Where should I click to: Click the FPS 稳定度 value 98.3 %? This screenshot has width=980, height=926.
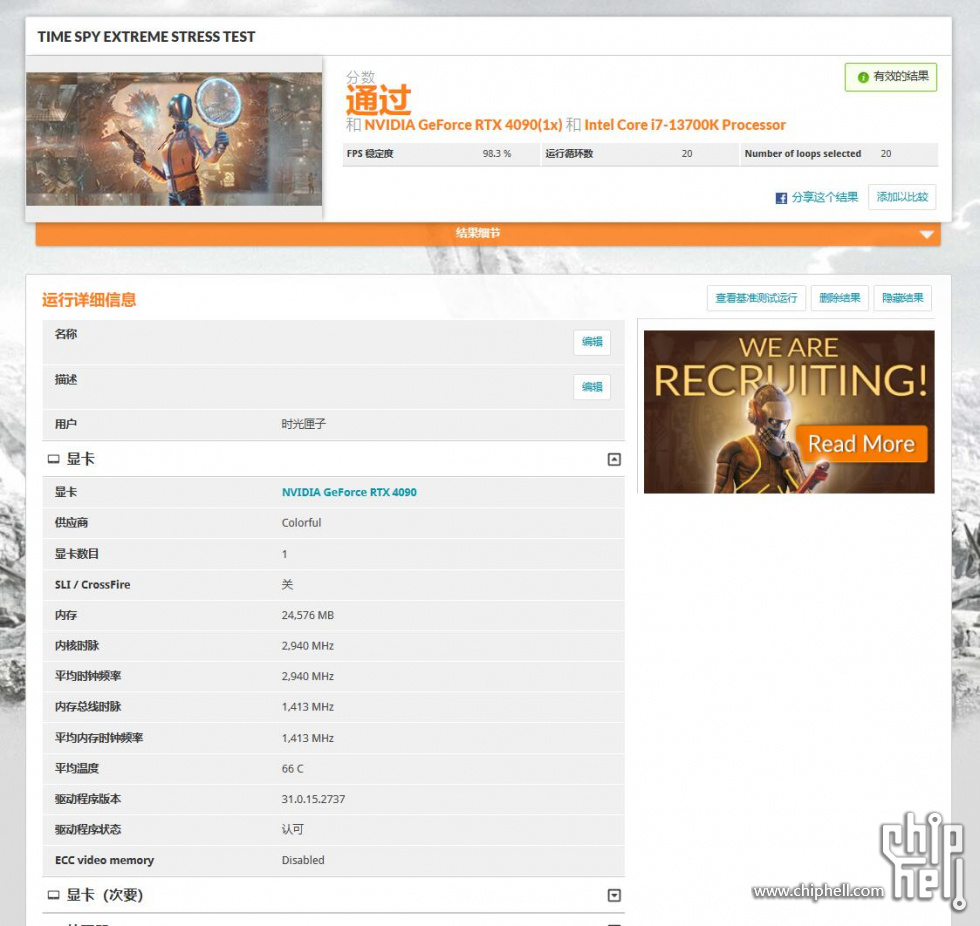pyautogui.click(x=496, y=154)
